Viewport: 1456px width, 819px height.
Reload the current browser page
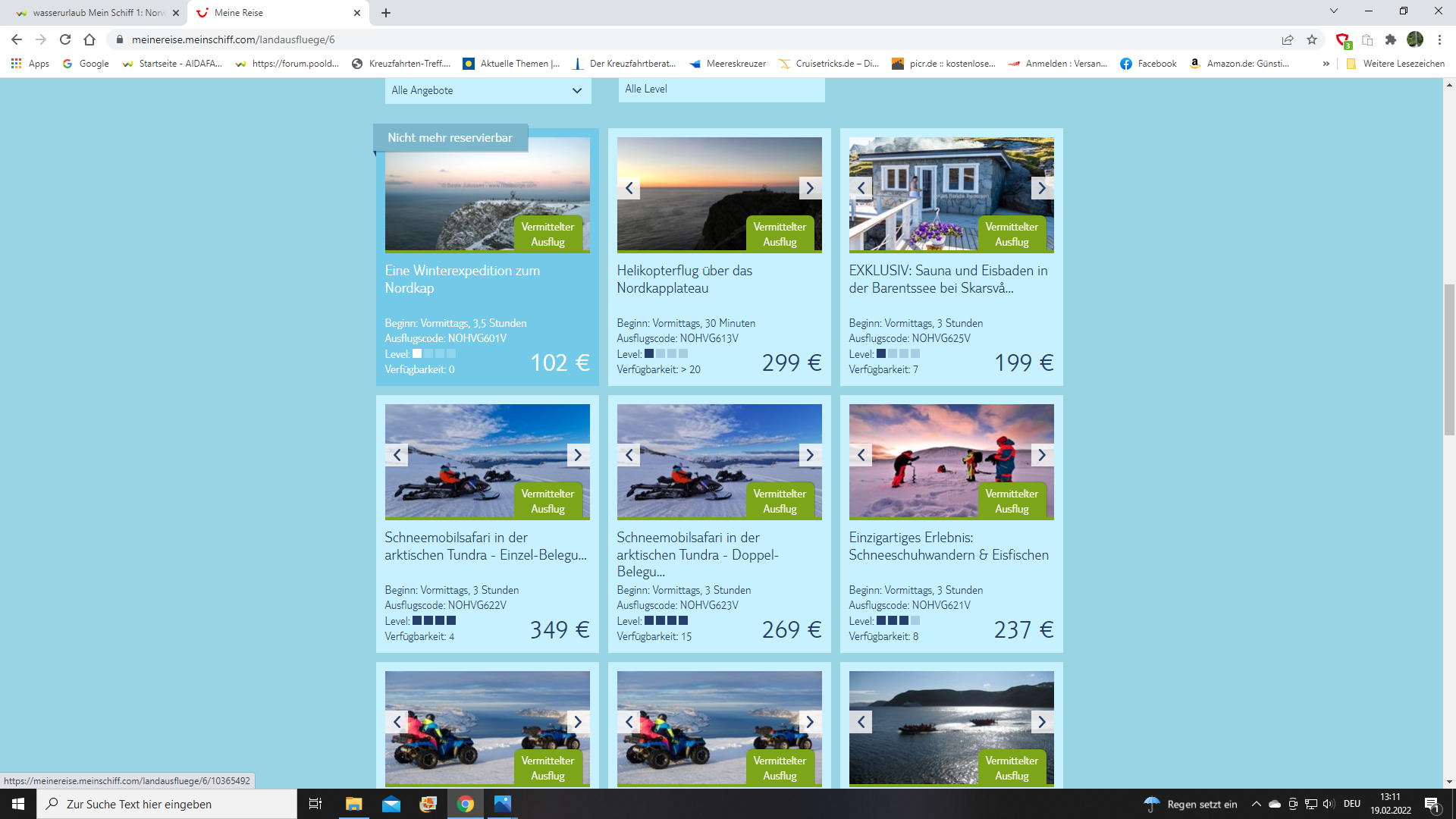tap(65, 39)
